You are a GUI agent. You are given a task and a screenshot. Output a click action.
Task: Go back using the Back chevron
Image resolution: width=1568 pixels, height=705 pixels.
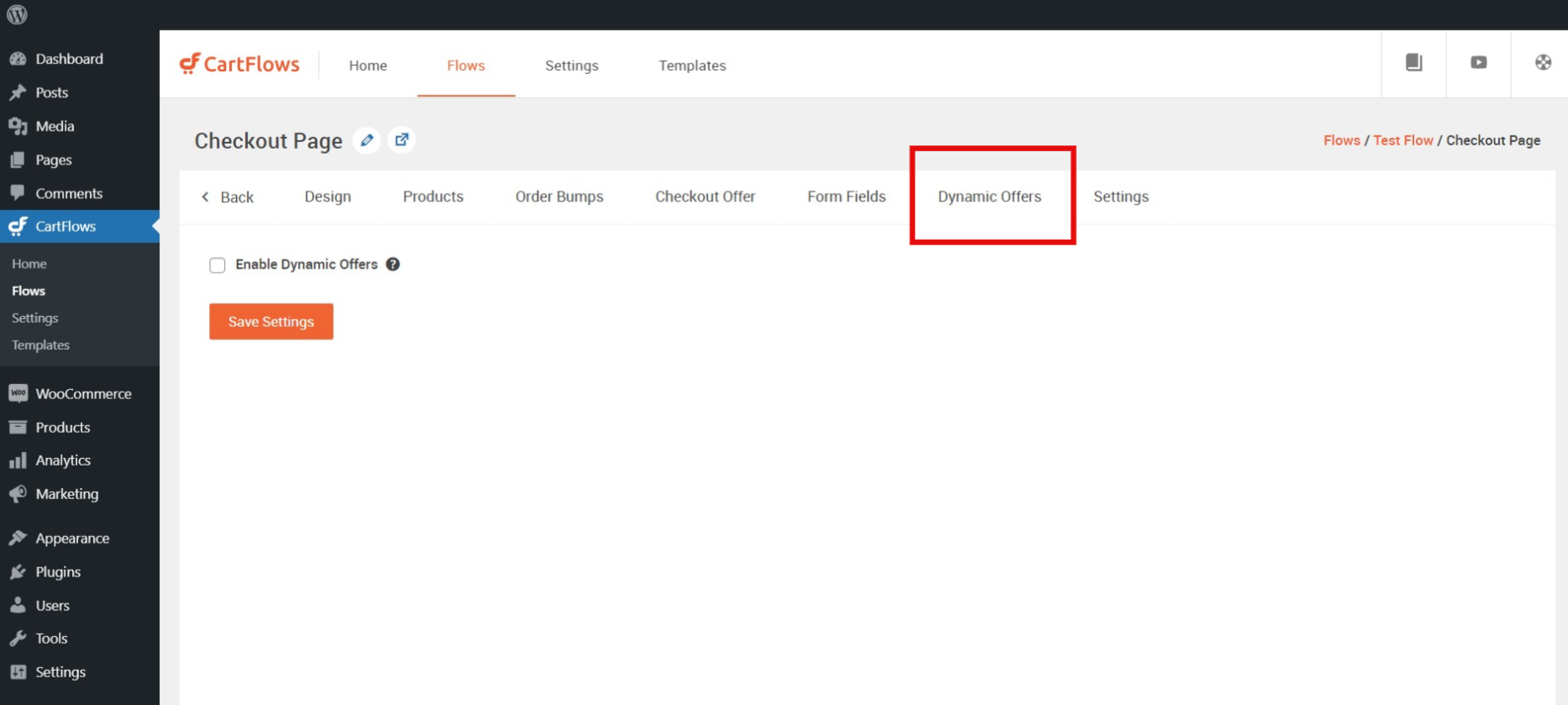coord(228,197)
